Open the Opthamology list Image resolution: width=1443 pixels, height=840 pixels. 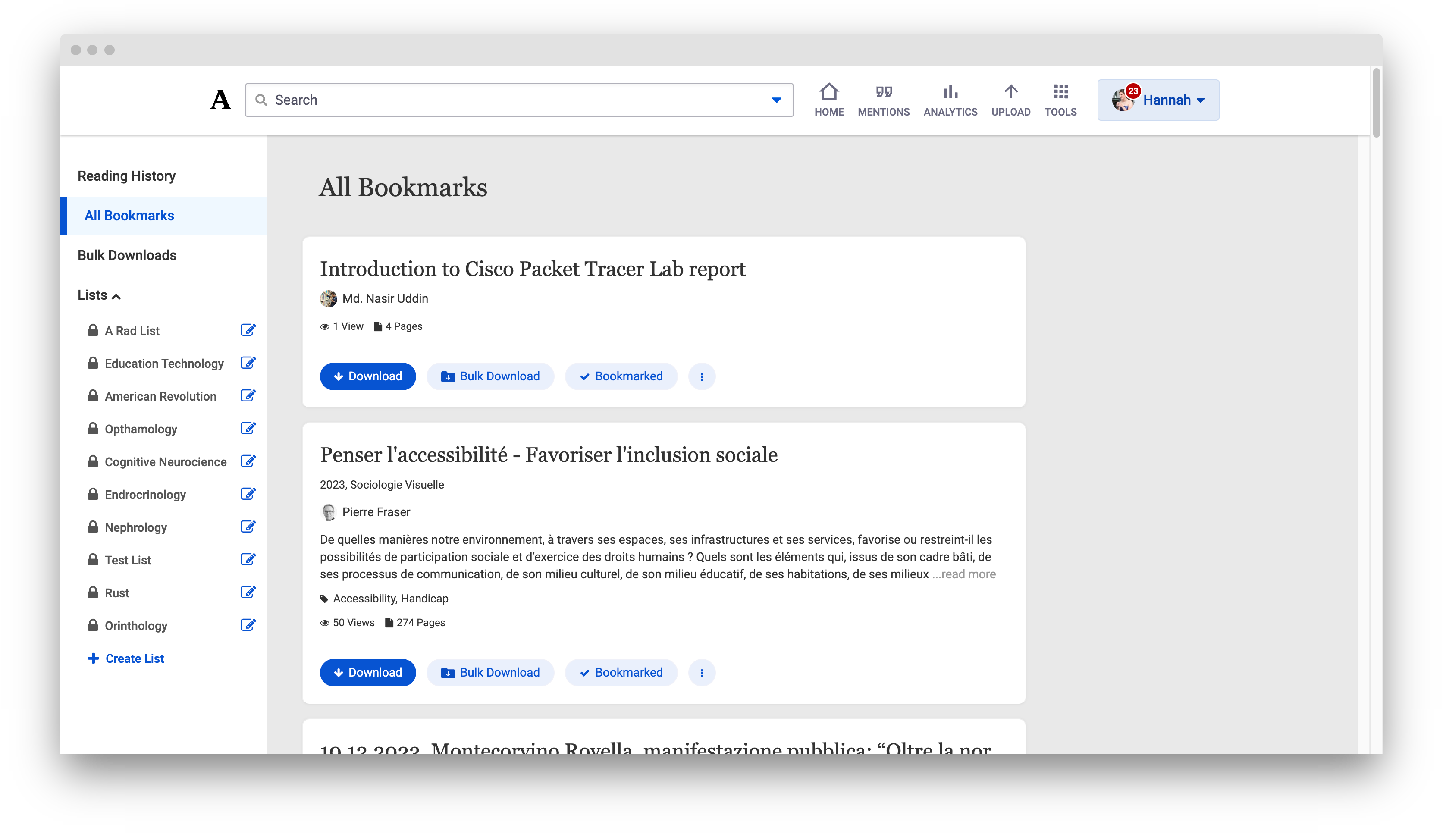click(x=141, y=429)
